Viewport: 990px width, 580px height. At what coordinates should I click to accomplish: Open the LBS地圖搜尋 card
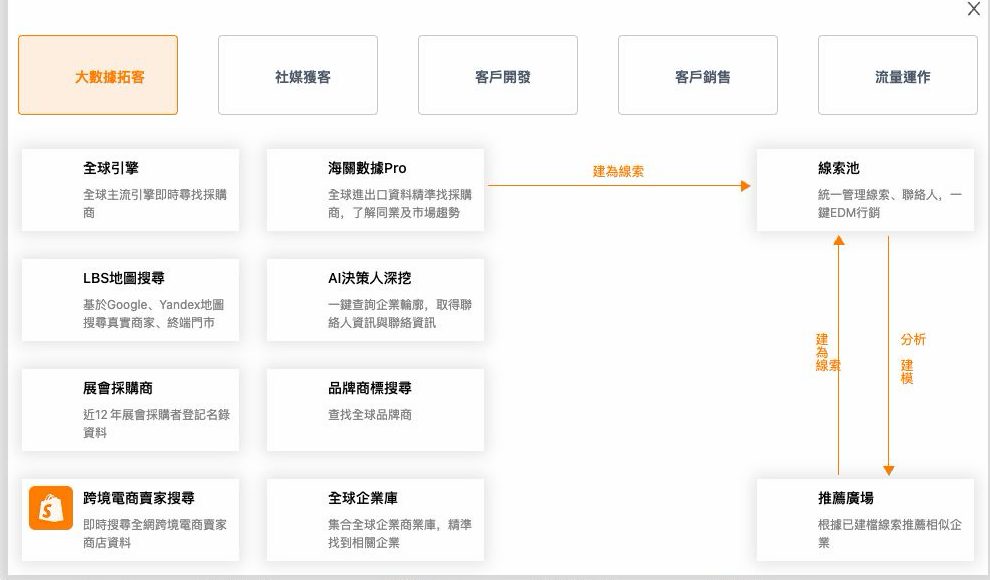131,300
